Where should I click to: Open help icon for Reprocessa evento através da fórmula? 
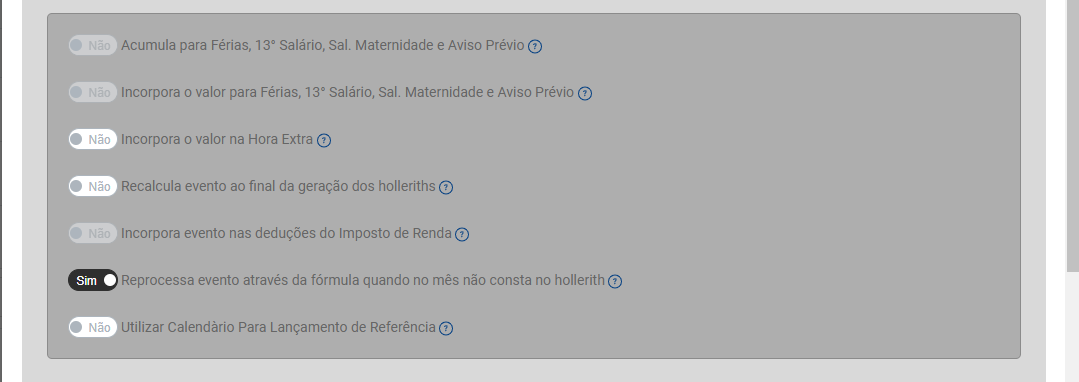click(x=615, y=281)
